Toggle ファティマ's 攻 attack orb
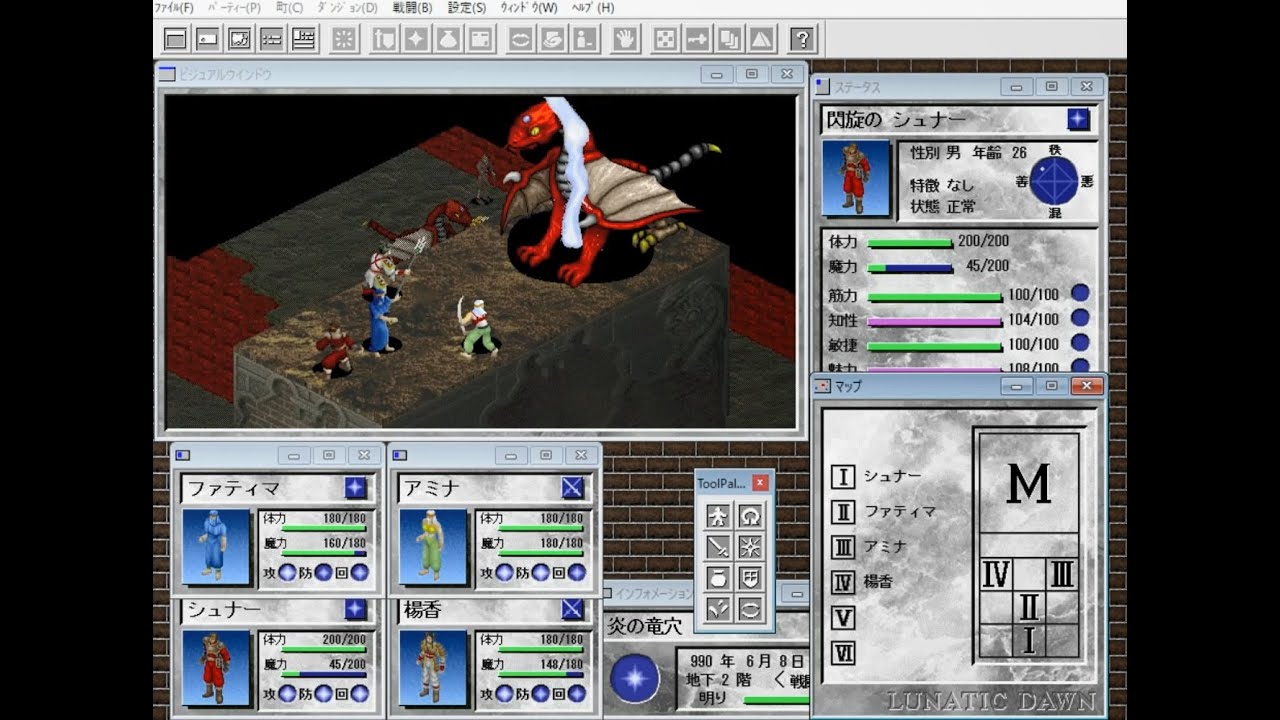The image size is (1280, 720). [287, 573]
